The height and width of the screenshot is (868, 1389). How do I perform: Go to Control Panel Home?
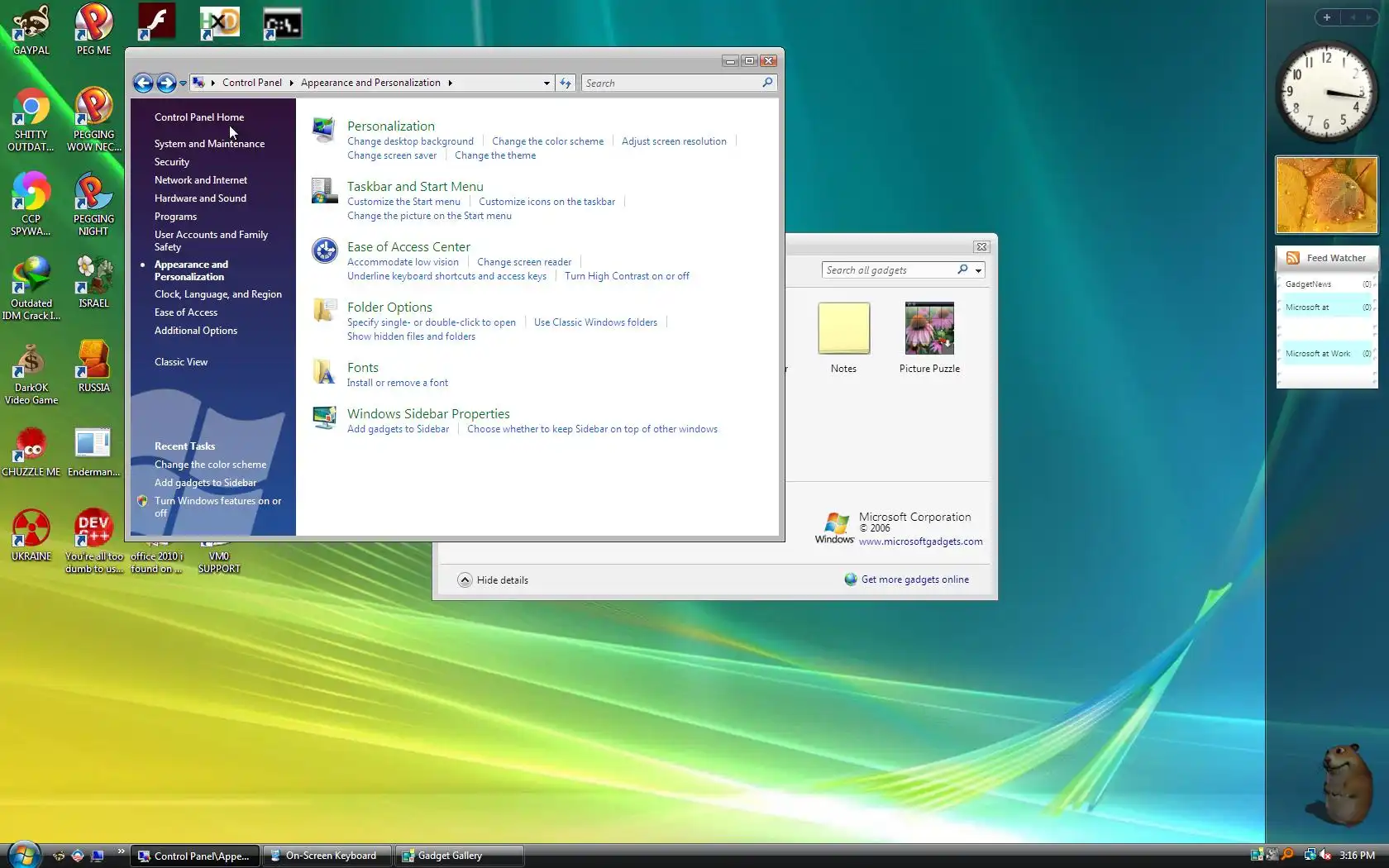tap(199, 117)
